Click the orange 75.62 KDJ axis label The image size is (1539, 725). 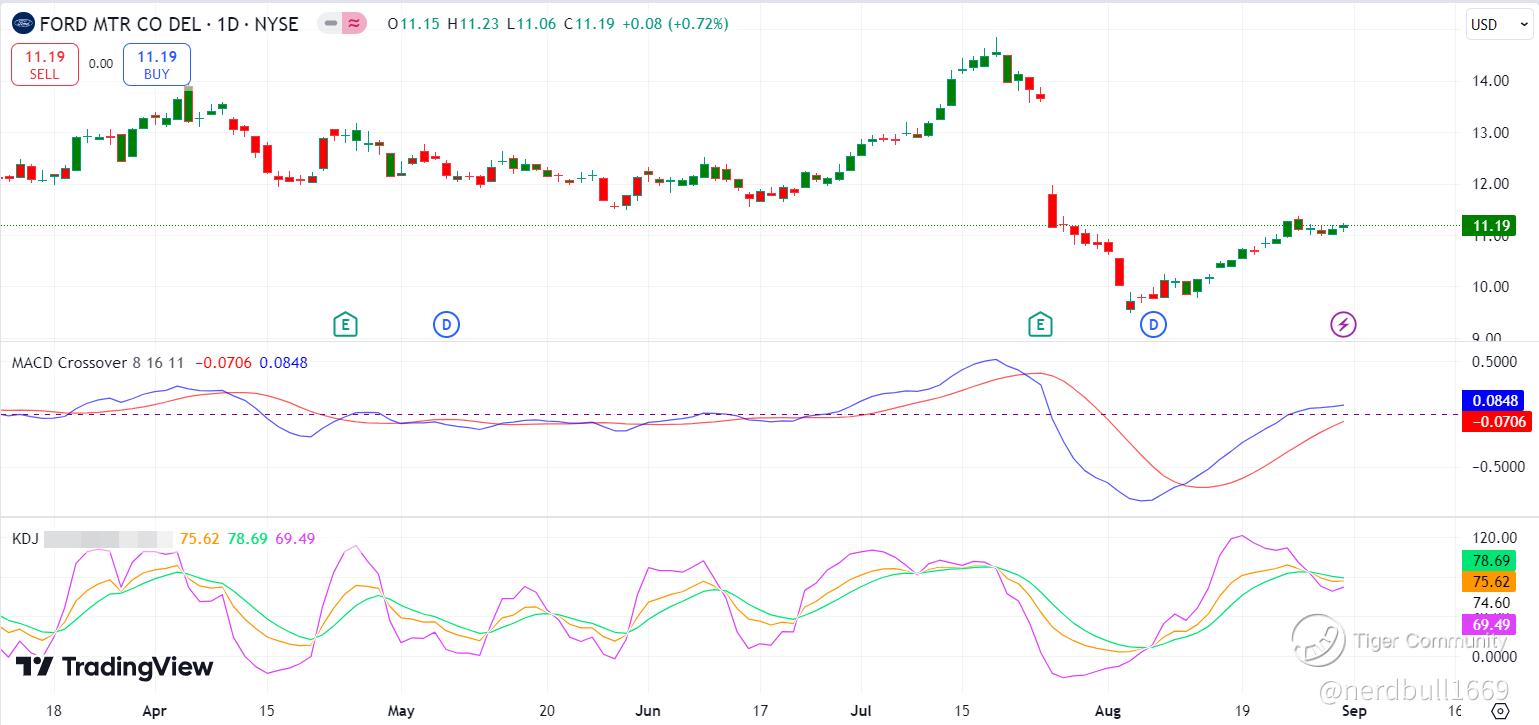coord(1488,582)
